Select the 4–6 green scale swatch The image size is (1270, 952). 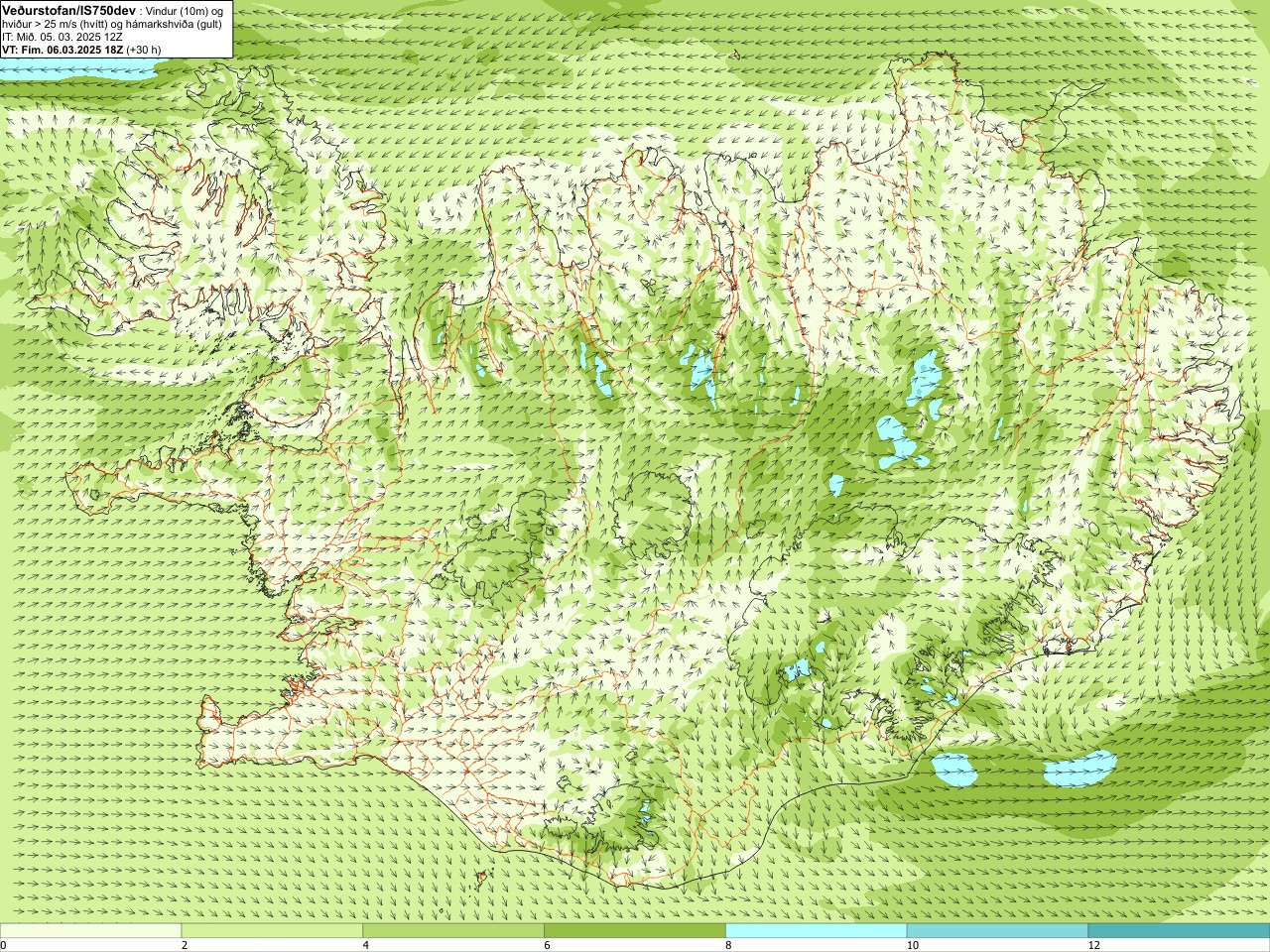[x=453, y=931]
